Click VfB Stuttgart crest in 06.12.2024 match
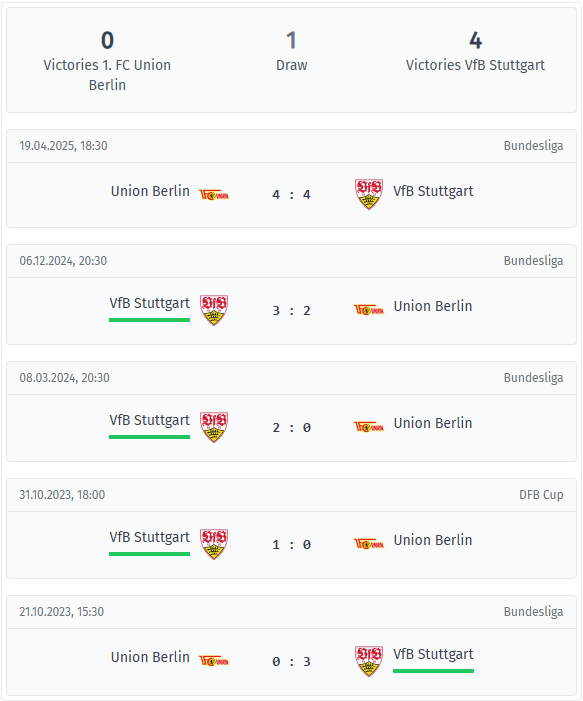The width and height of the screenshot is (583, 701). (214, 310)
